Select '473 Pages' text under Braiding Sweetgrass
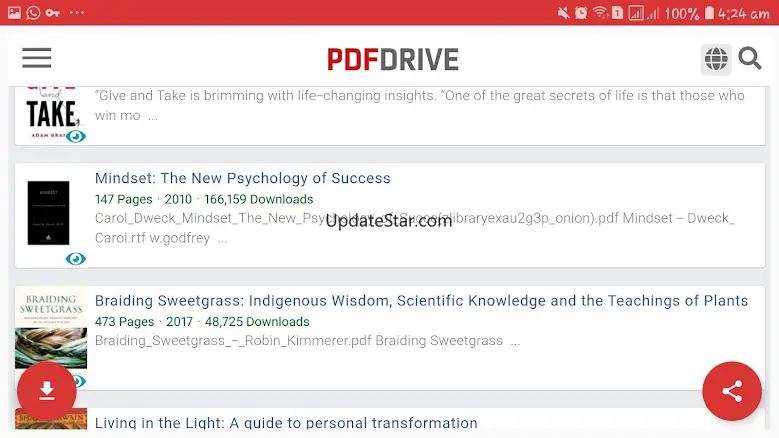Viewport: 779px width, 438px height. 125,322
